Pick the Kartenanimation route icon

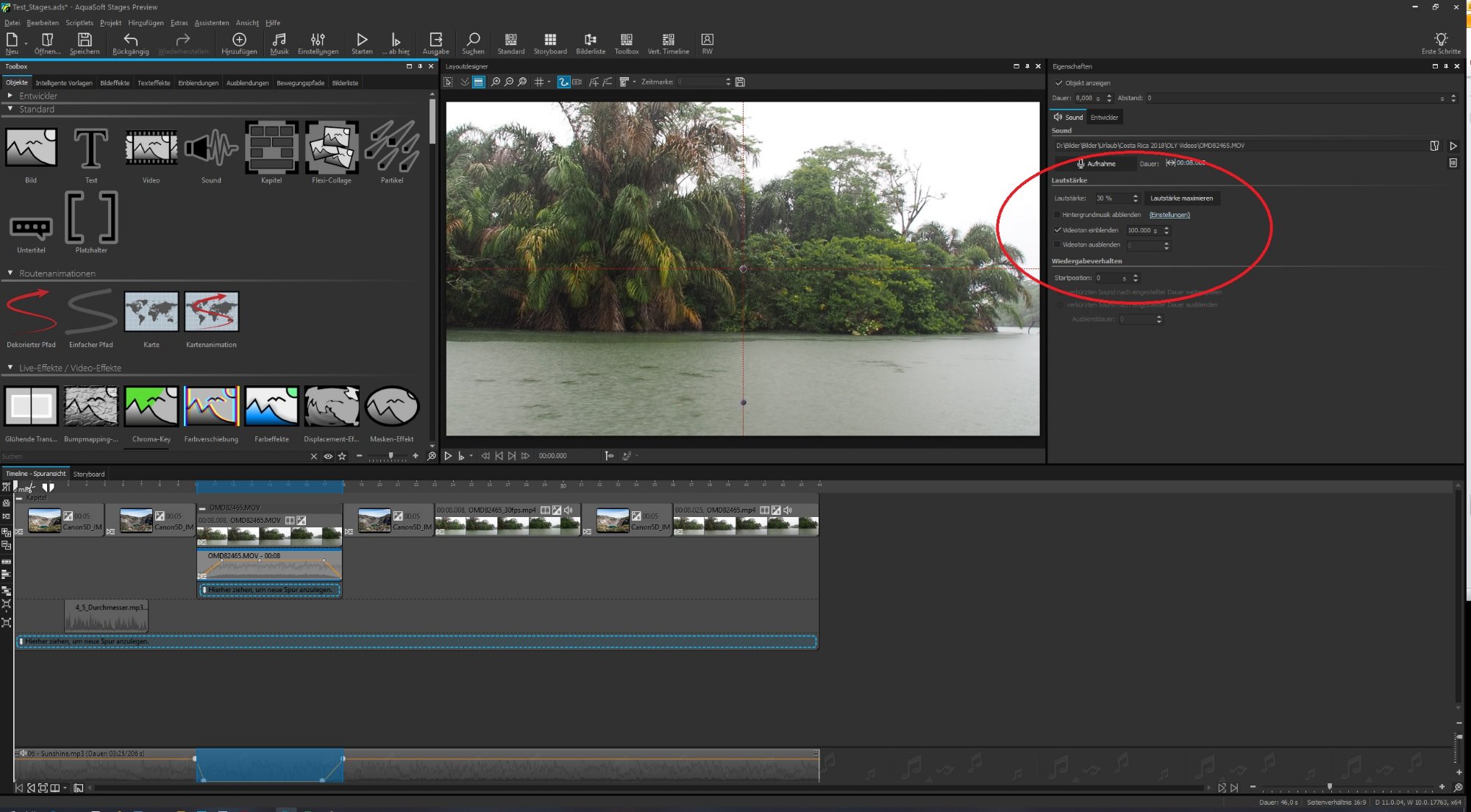(211, 312)
